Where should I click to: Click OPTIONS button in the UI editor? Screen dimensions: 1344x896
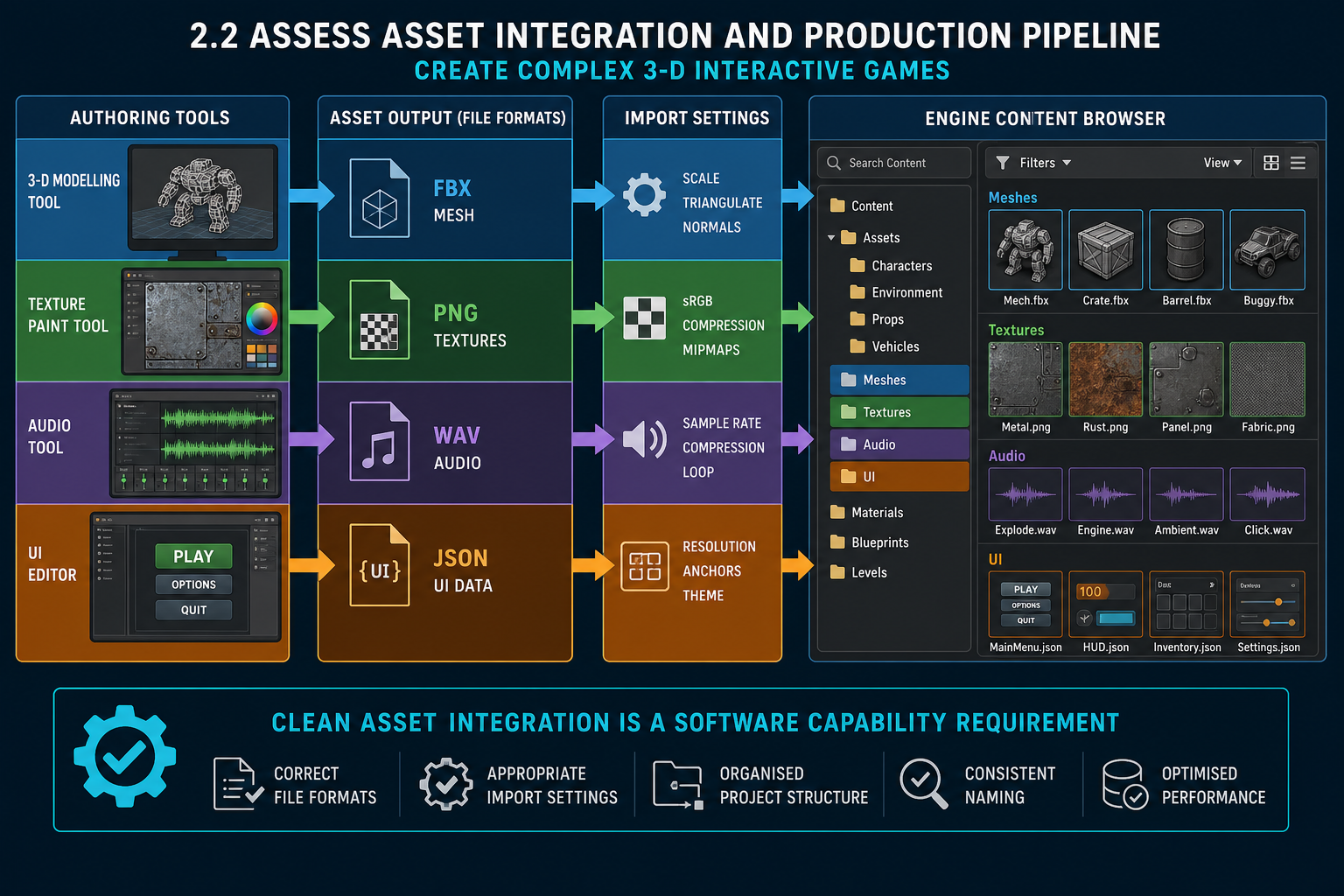193,584
